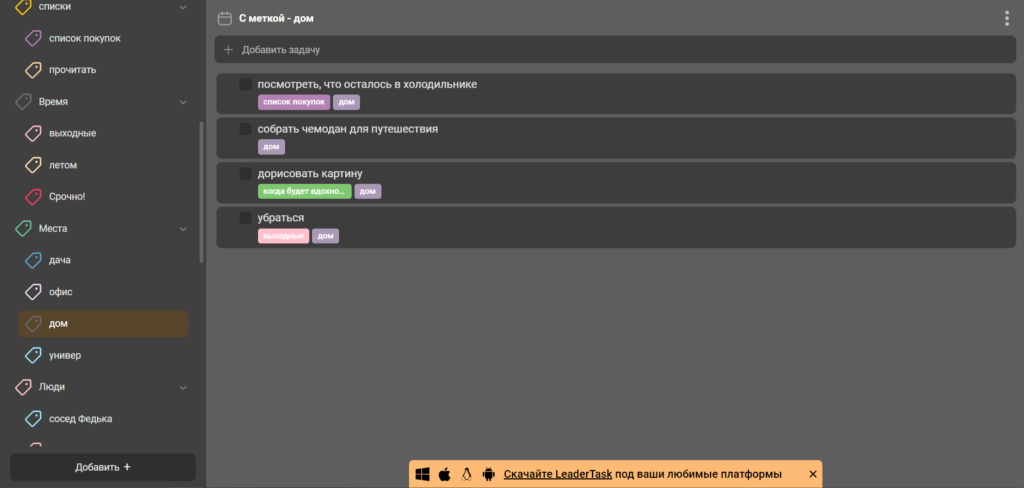
Task: Collapse the "Люди" group chevron
Action: pyautogui.click(x=183, y=387)
